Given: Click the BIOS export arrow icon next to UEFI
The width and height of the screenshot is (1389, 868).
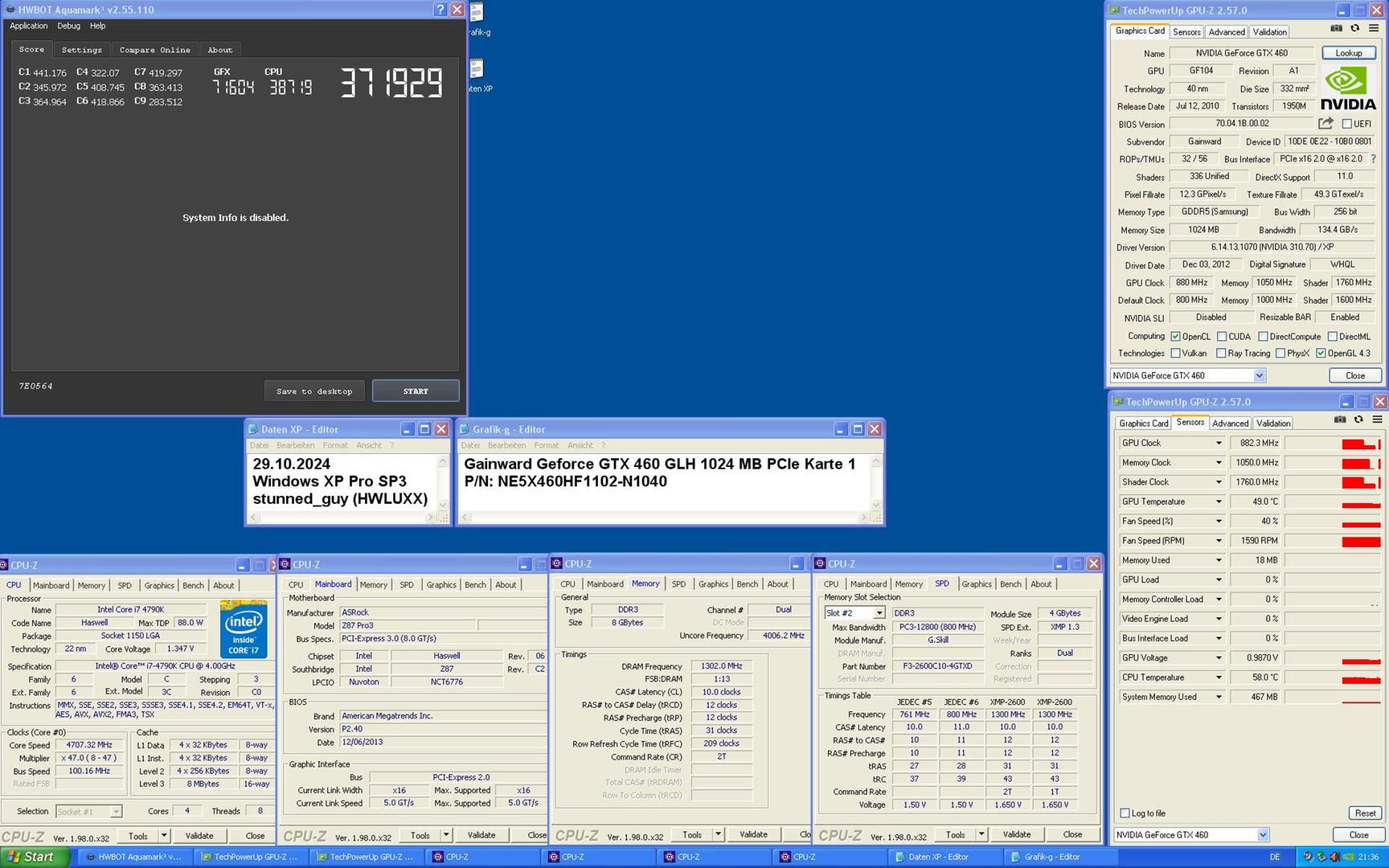Looking at the screenshot, I should pos(1325,123).
